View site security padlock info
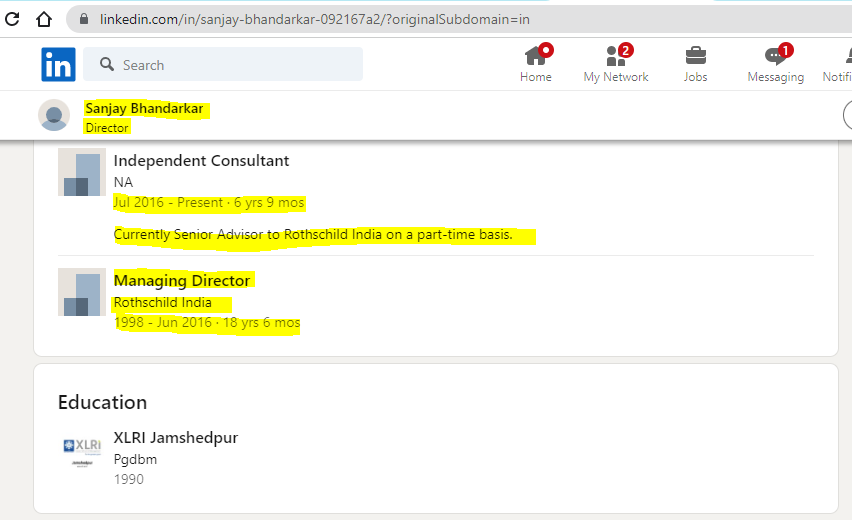The height and width of the screenshot is (520, 852). 84,19
